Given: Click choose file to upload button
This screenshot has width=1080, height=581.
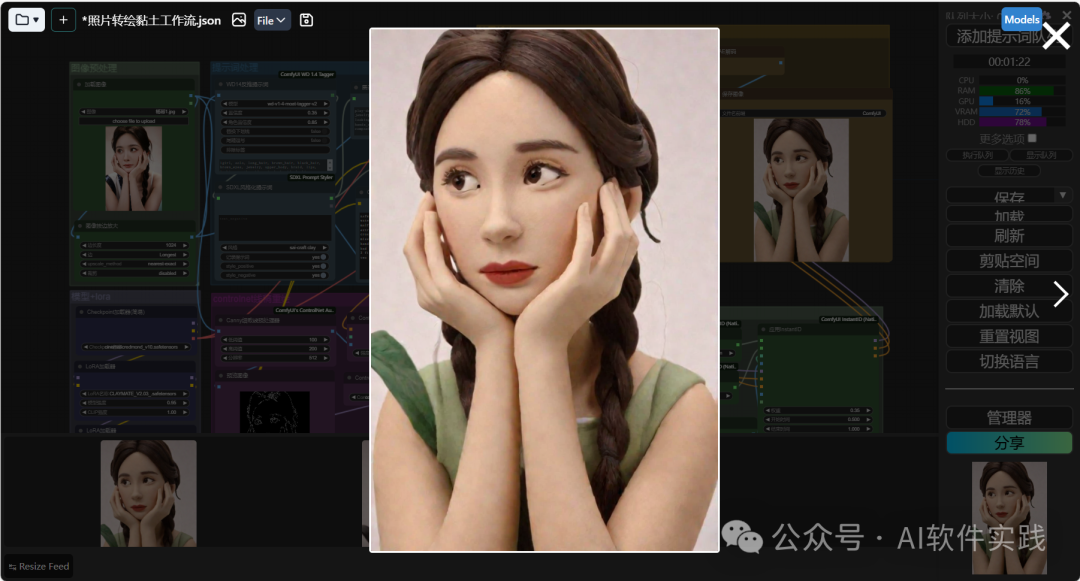Looking at the screenshot, I should click(x=134, y=121).
